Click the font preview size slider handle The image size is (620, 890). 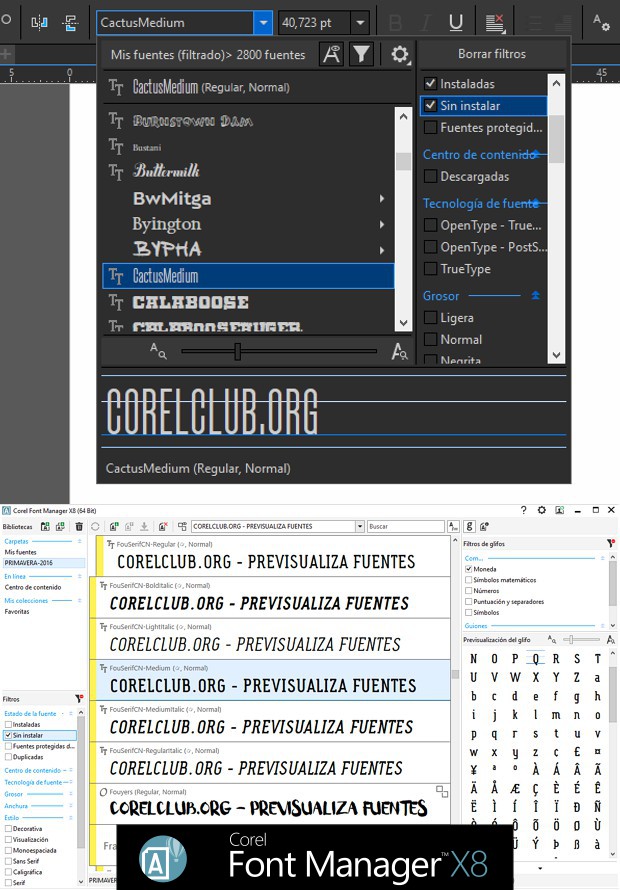tap(237, 351)
